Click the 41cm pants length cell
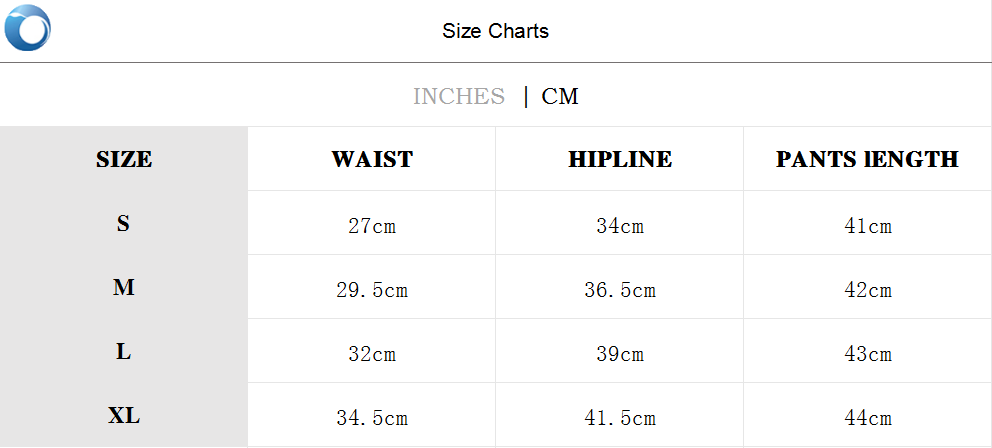Screen dimensions: 992x448 867,226
